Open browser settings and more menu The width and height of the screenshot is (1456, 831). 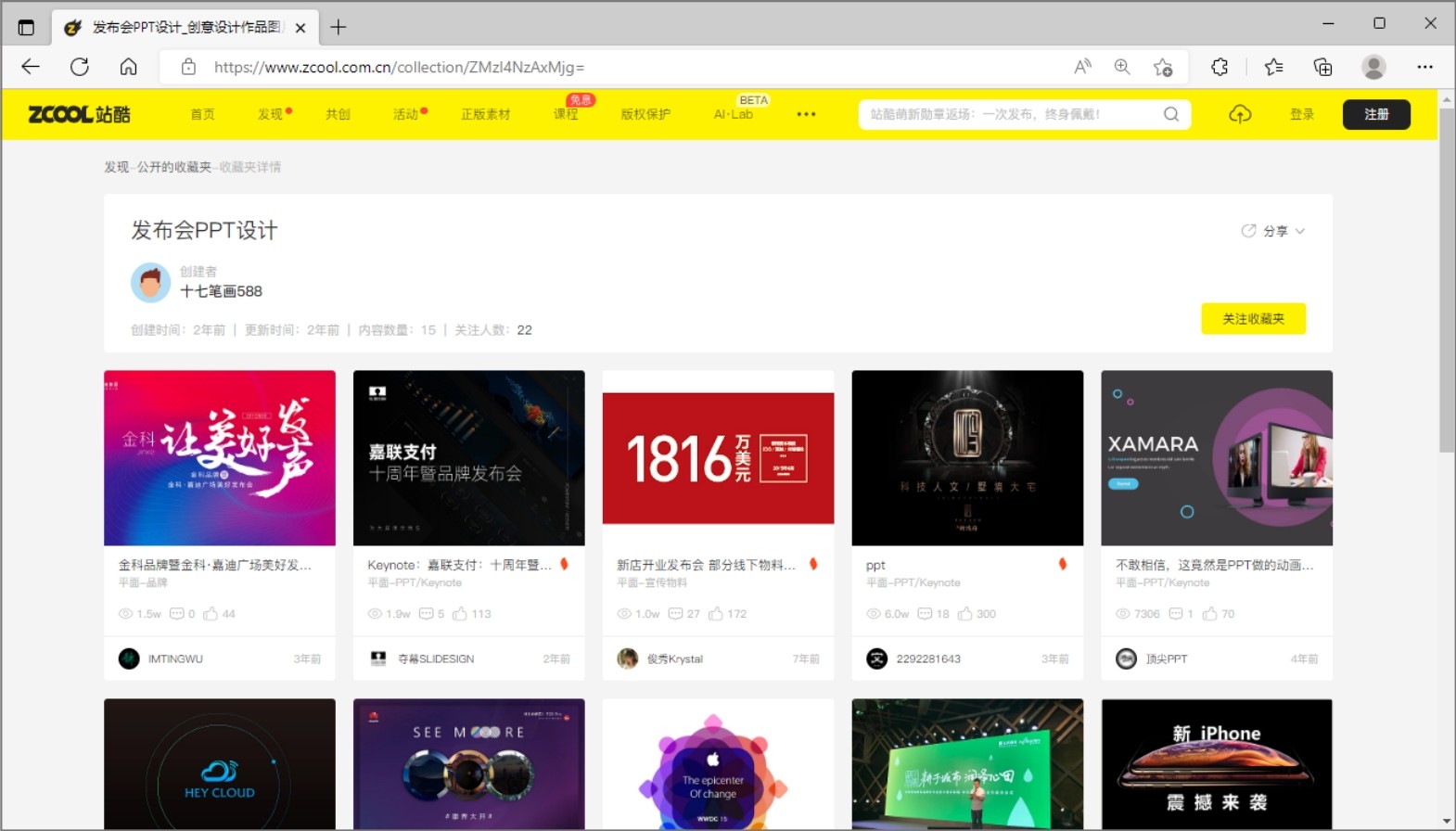pos(1425,67)
